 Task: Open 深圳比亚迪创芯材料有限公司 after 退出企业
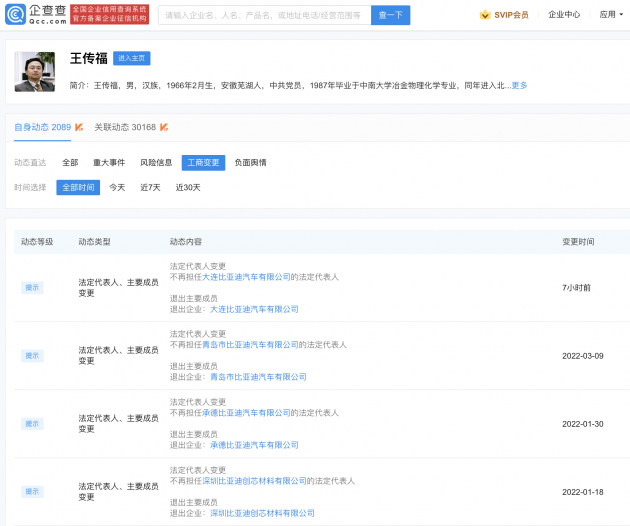click(262, 513)
